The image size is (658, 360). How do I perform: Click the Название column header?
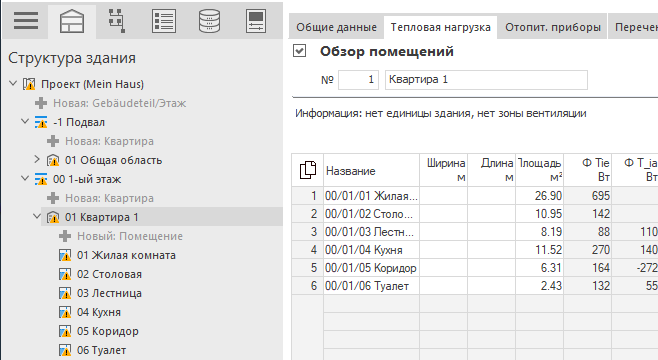[x=371, y=170]
